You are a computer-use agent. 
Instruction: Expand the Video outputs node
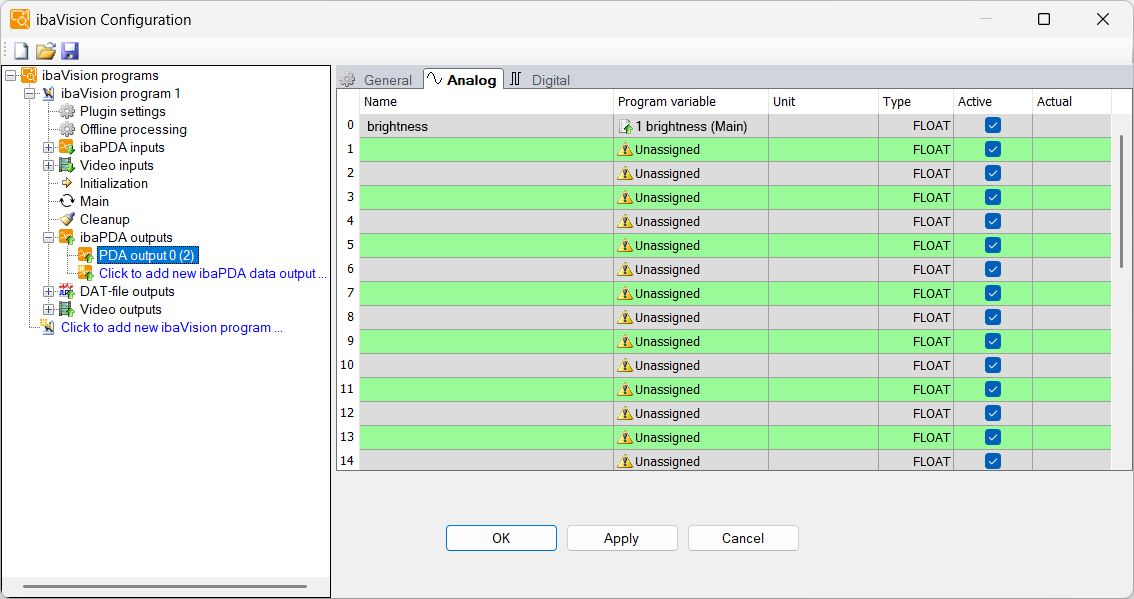click(x=48, y=310)
